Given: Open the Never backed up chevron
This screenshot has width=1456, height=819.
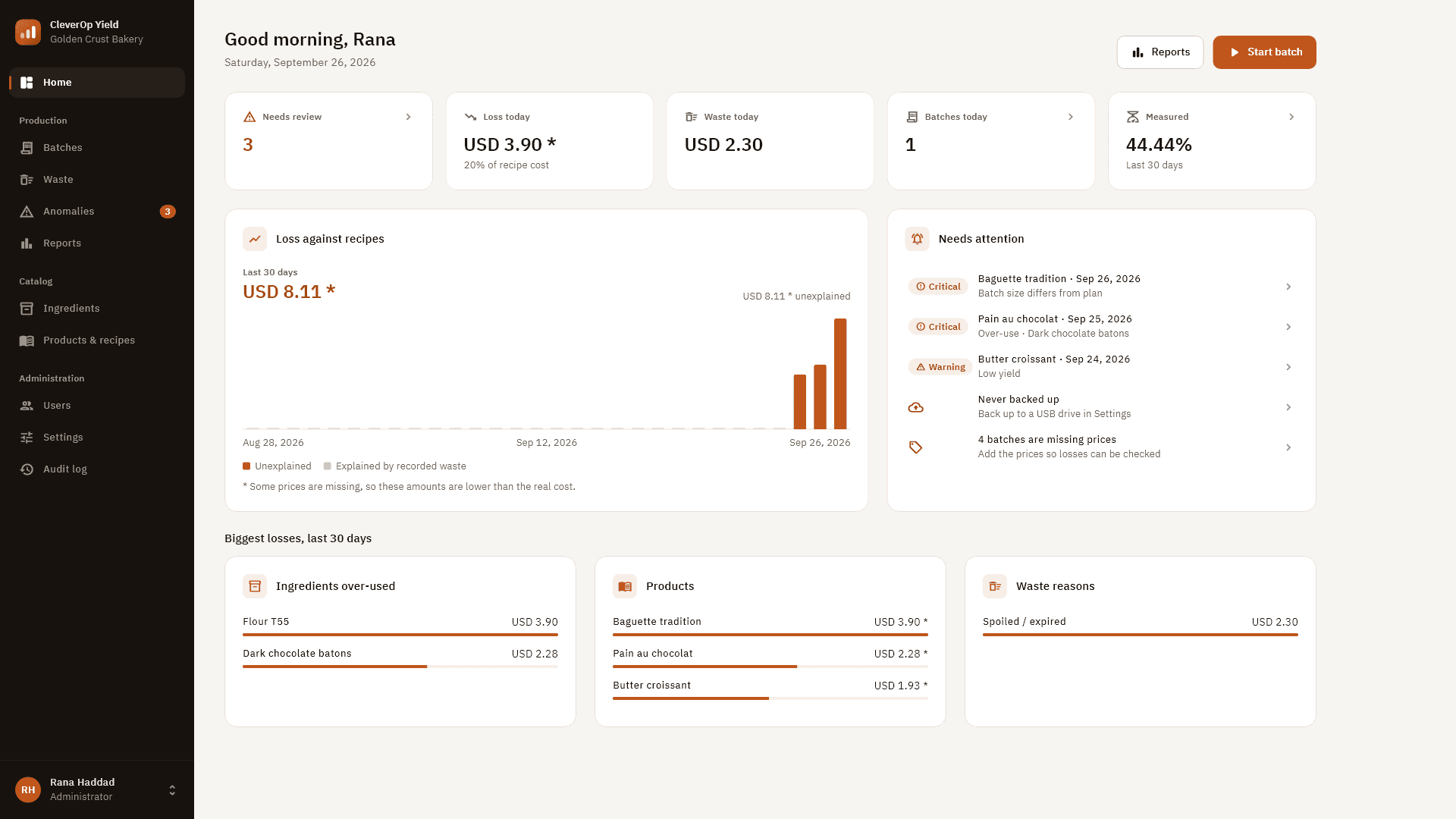Looking at the screenshot, I should coord(1288,407).
